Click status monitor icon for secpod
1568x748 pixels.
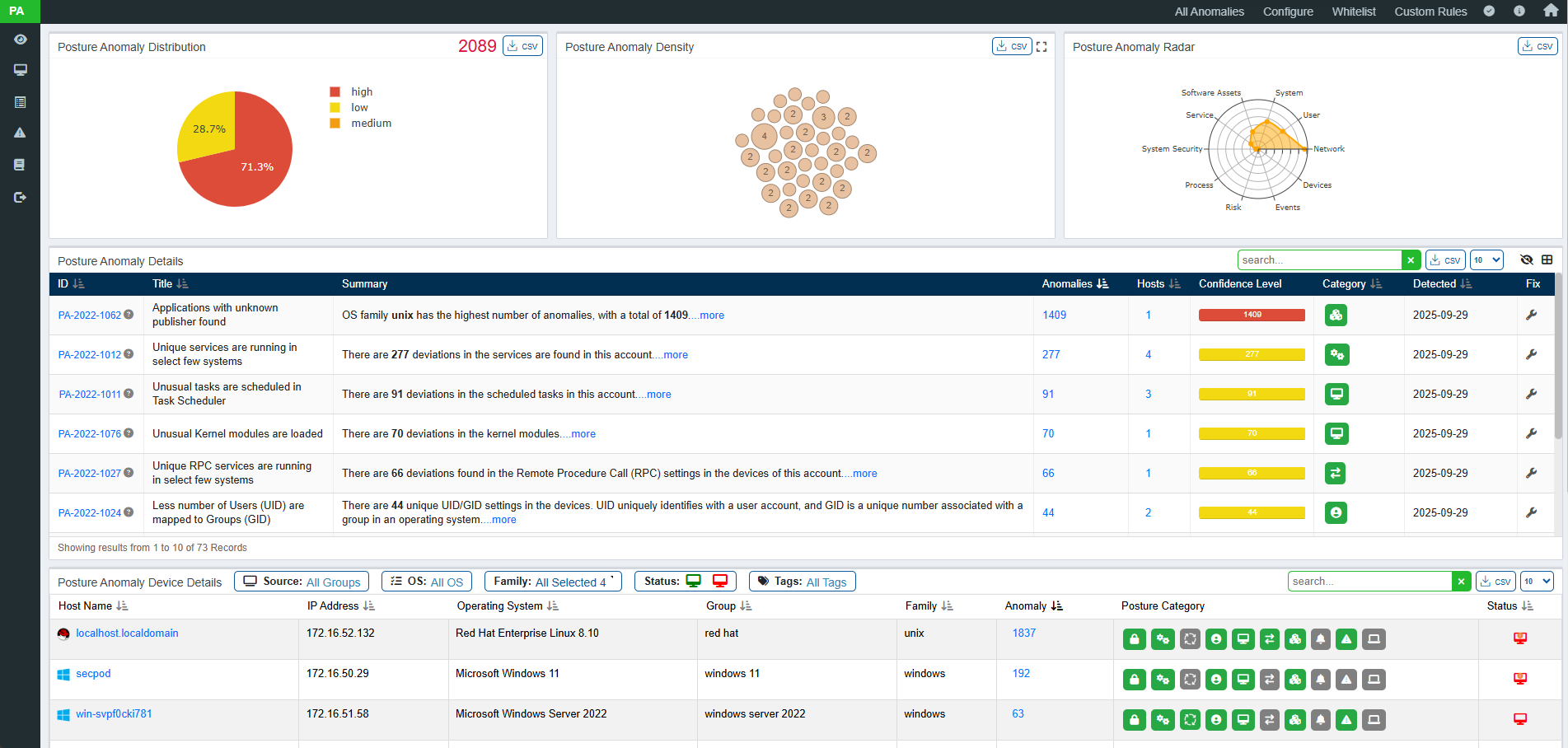1520,679
